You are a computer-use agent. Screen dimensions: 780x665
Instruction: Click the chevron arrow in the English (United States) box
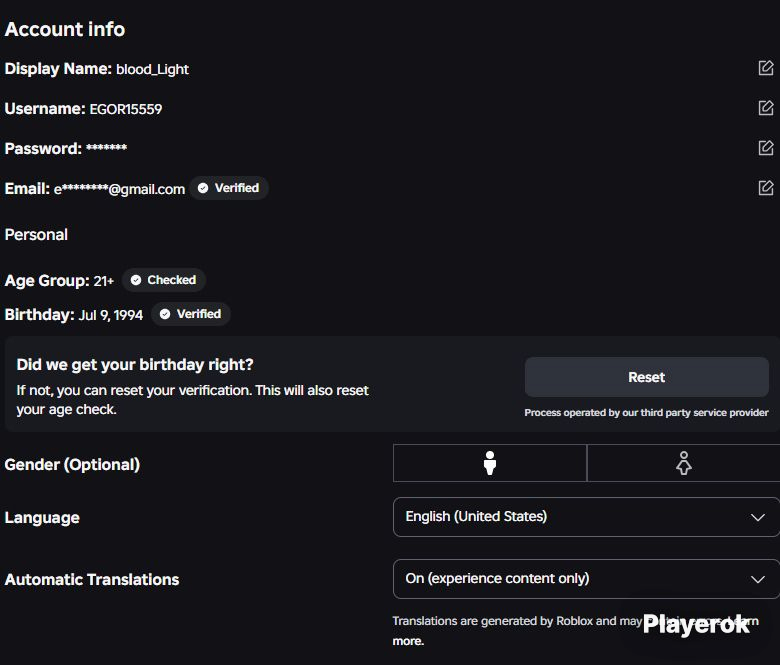(x=758, y=517)
